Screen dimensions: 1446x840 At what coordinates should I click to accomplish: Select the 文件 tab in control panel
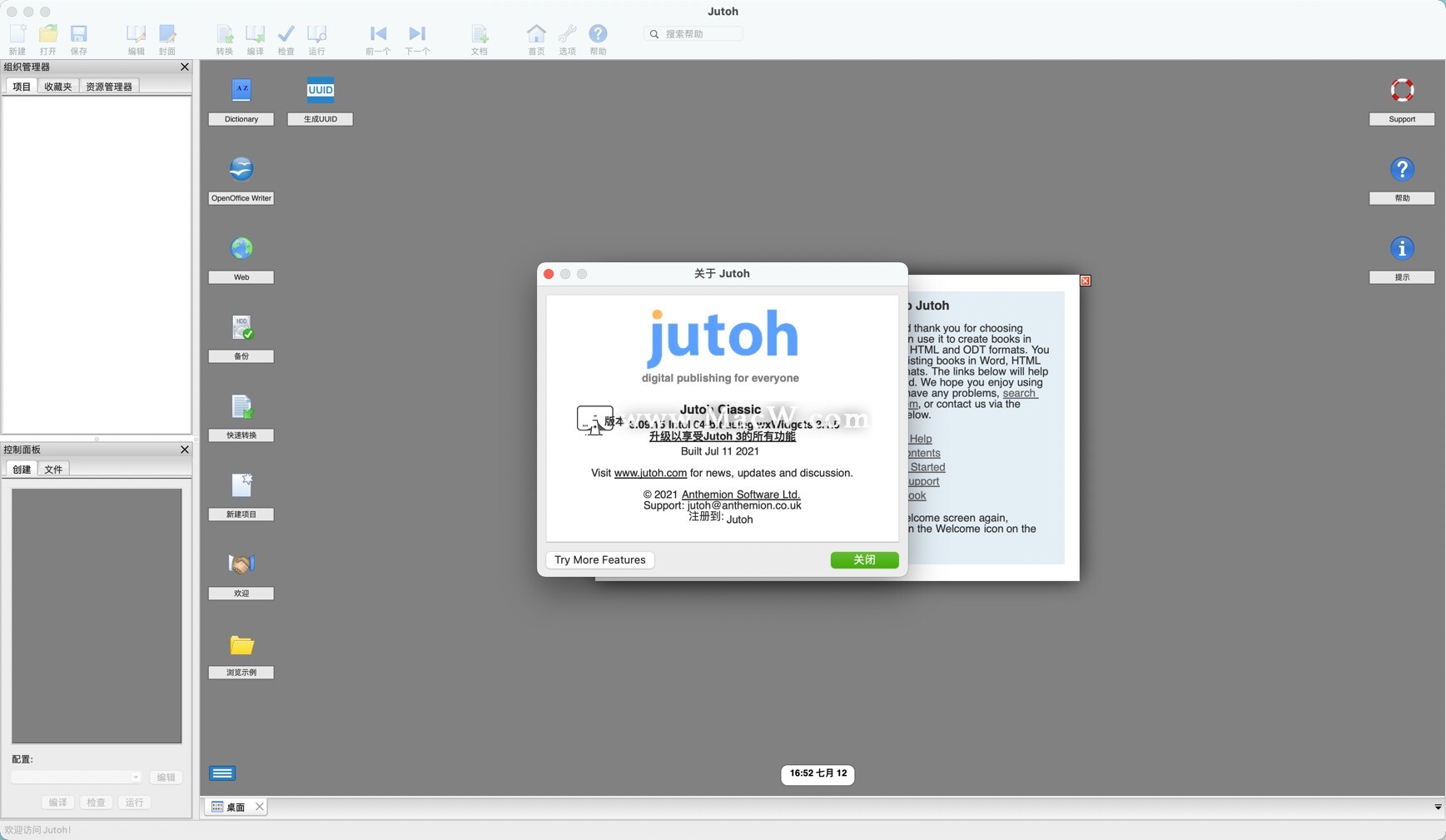(53, 470)
